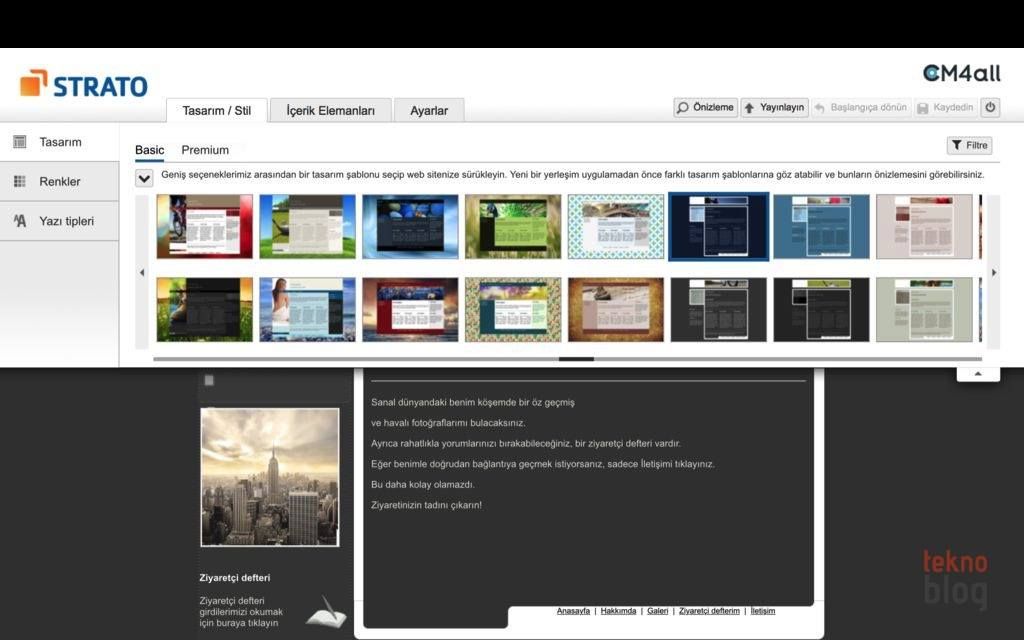Click the STRATO logo

point(84,85)
